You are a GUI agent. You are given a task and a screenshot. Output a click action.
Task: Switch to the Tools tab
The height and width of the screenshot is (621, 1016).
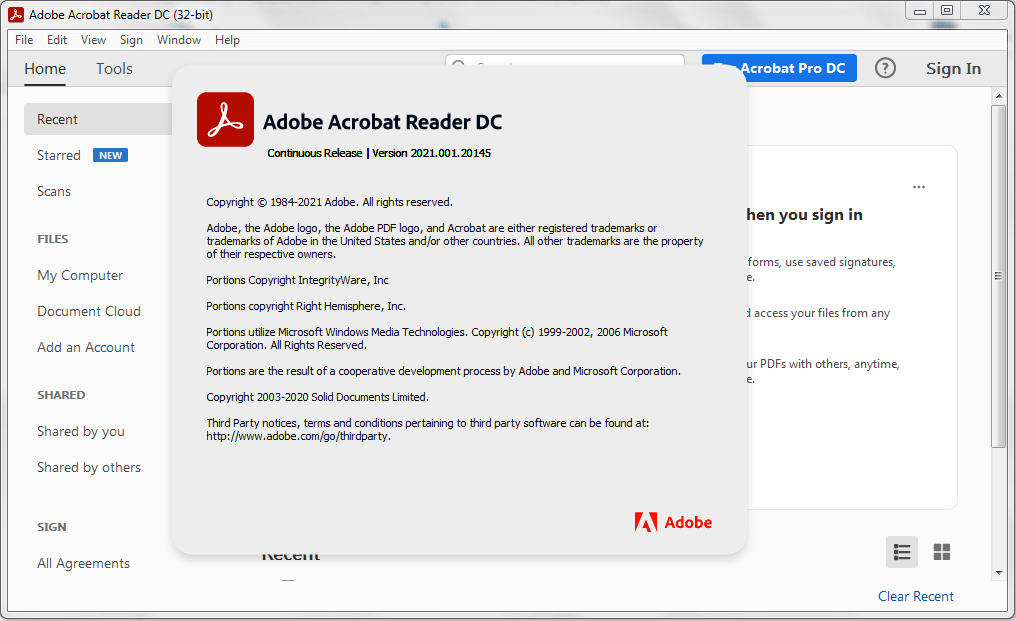coord(114,69)
